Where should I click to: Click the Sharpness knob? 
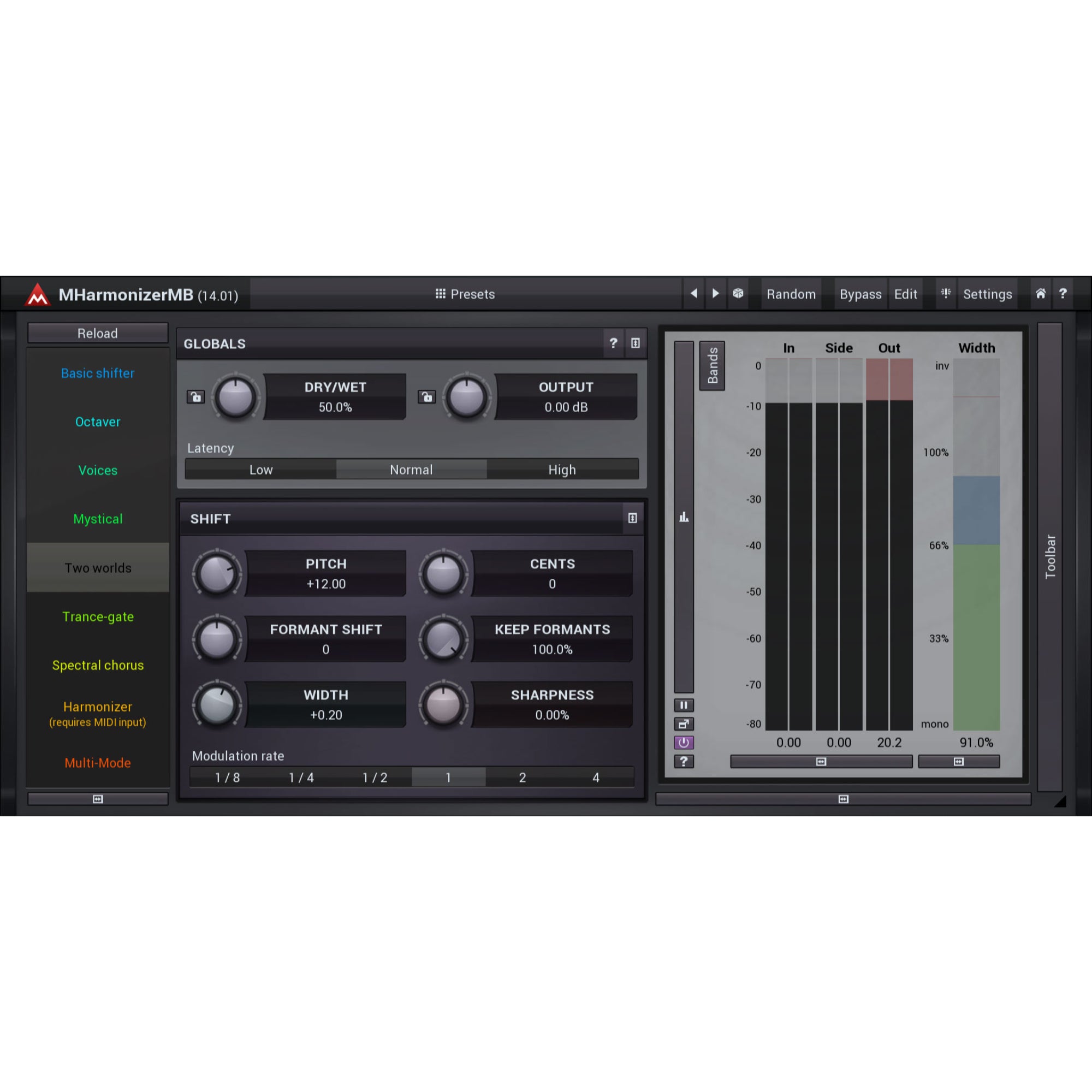point(444,704)
